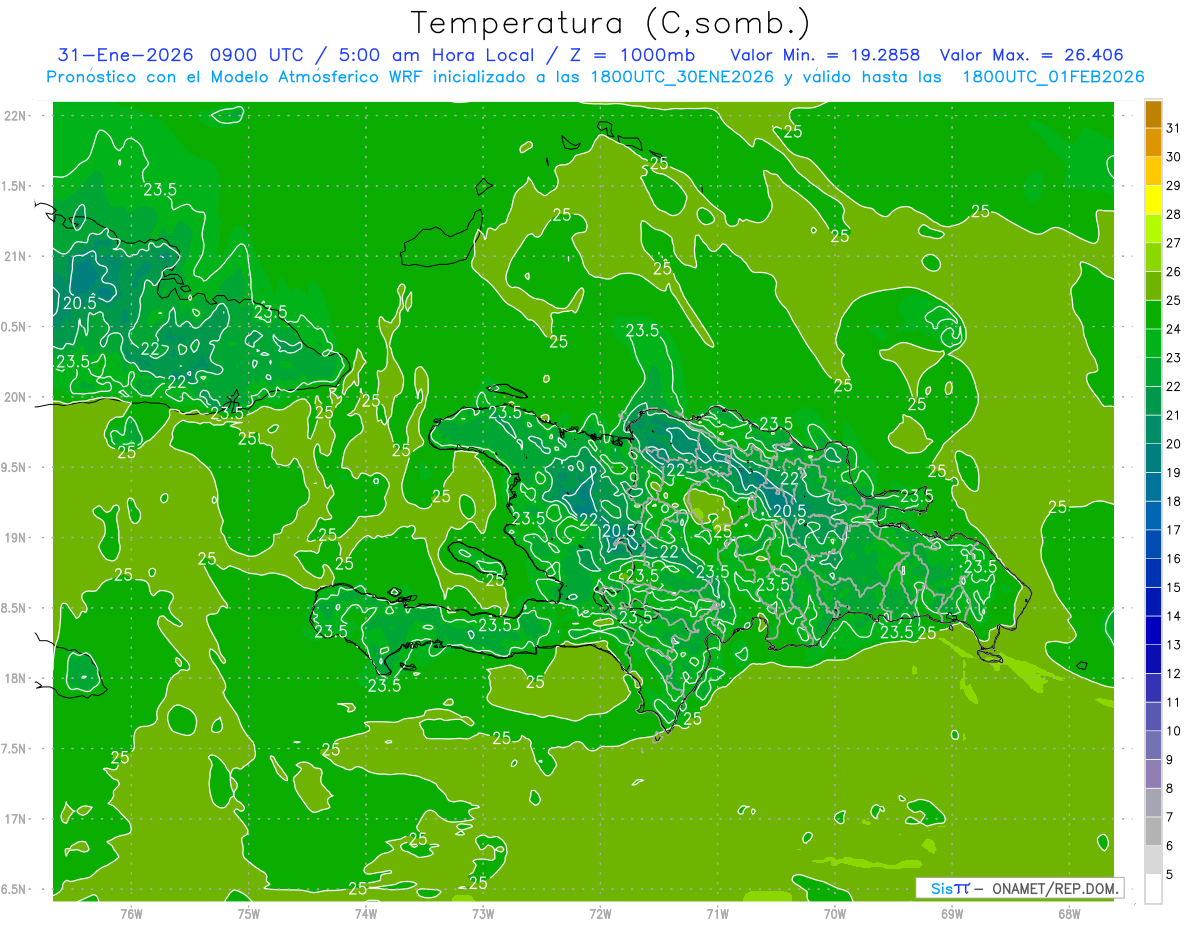This screenshot has height=927, width=1200.
Task: Click the "Valor Min. = 19.2858" readout
Action: pyautogui.click(x=825, y=55)
